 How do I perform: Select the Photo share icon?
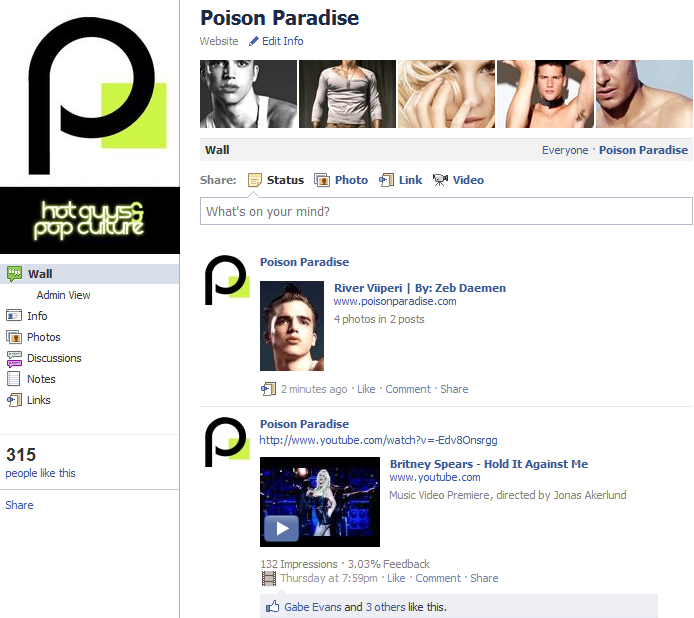pyautogui.click(x=322, y=180)
